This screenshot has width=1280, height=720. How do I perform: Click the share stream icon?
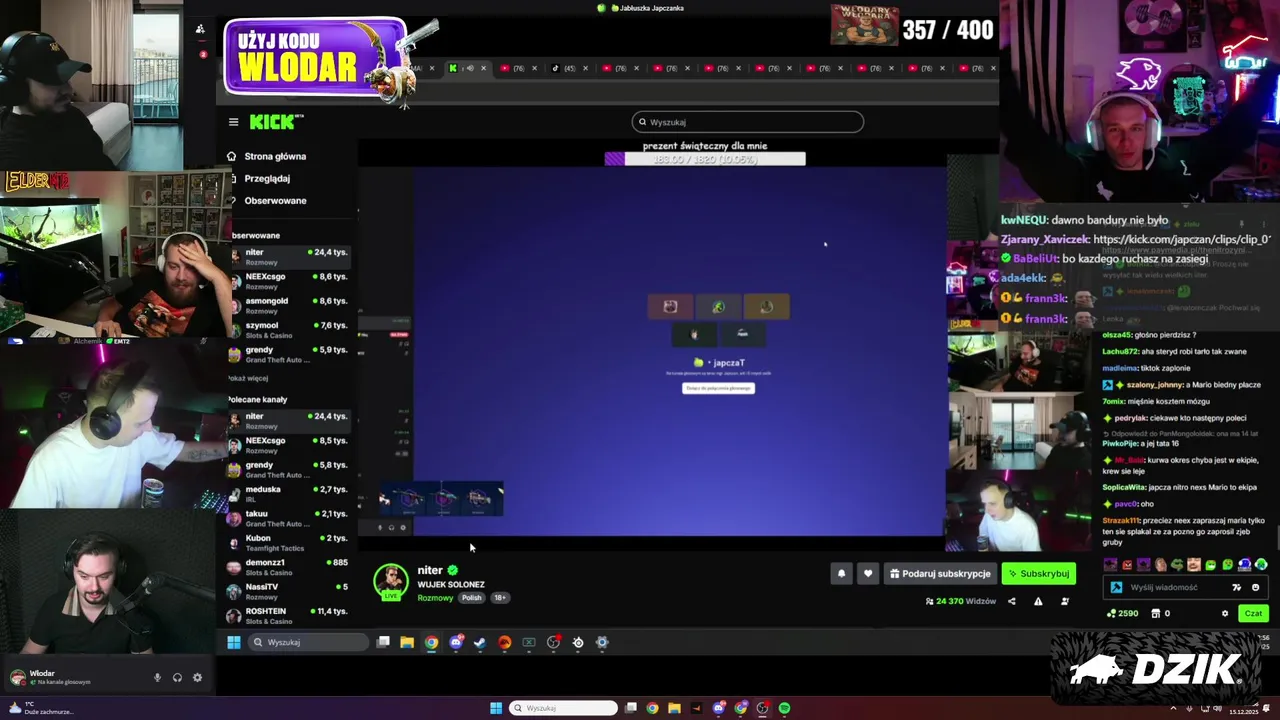1011,601
